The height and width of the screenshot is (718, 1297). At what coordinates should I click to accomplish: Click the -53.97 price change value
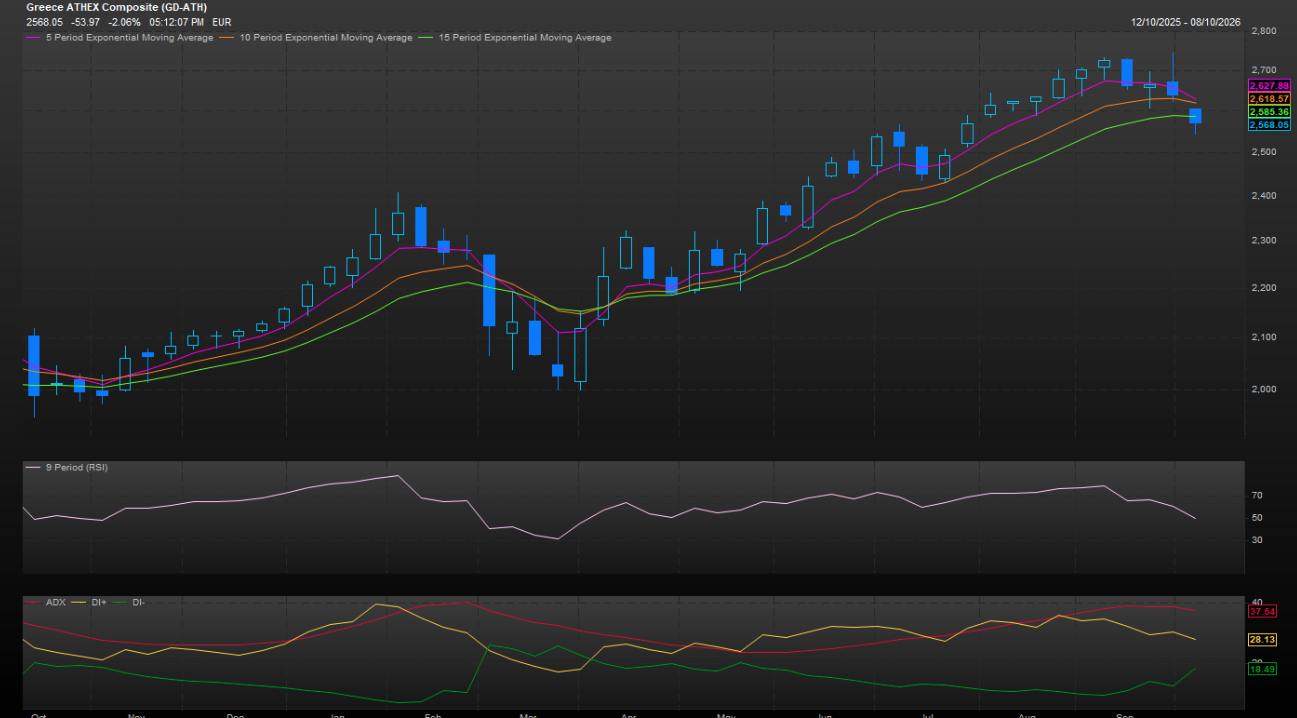[86, 21]
